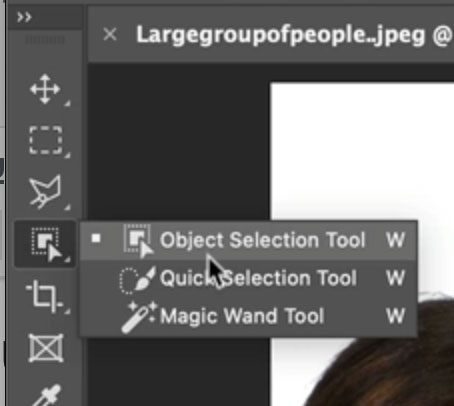The image size is (454, 406).
Task: Expand the toolbar with double chevron
Action: [24, 16]
